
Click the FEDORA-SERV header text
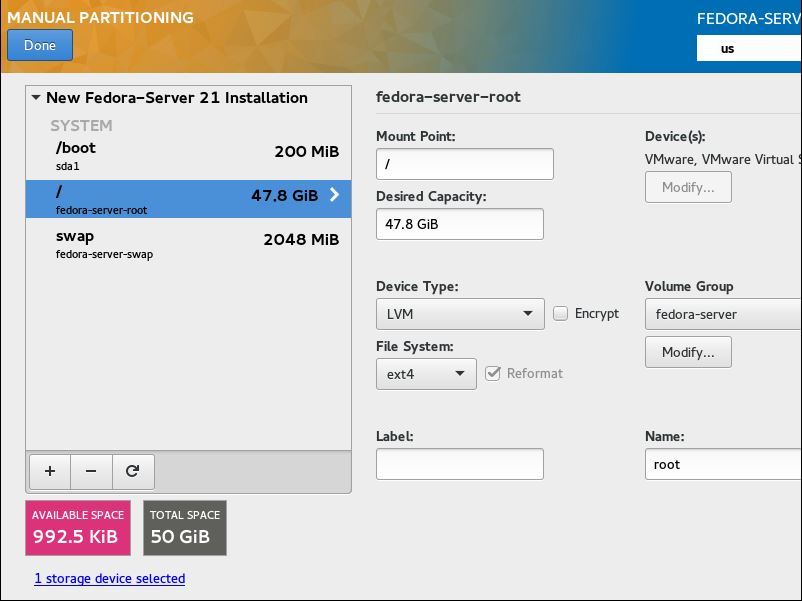749,19
